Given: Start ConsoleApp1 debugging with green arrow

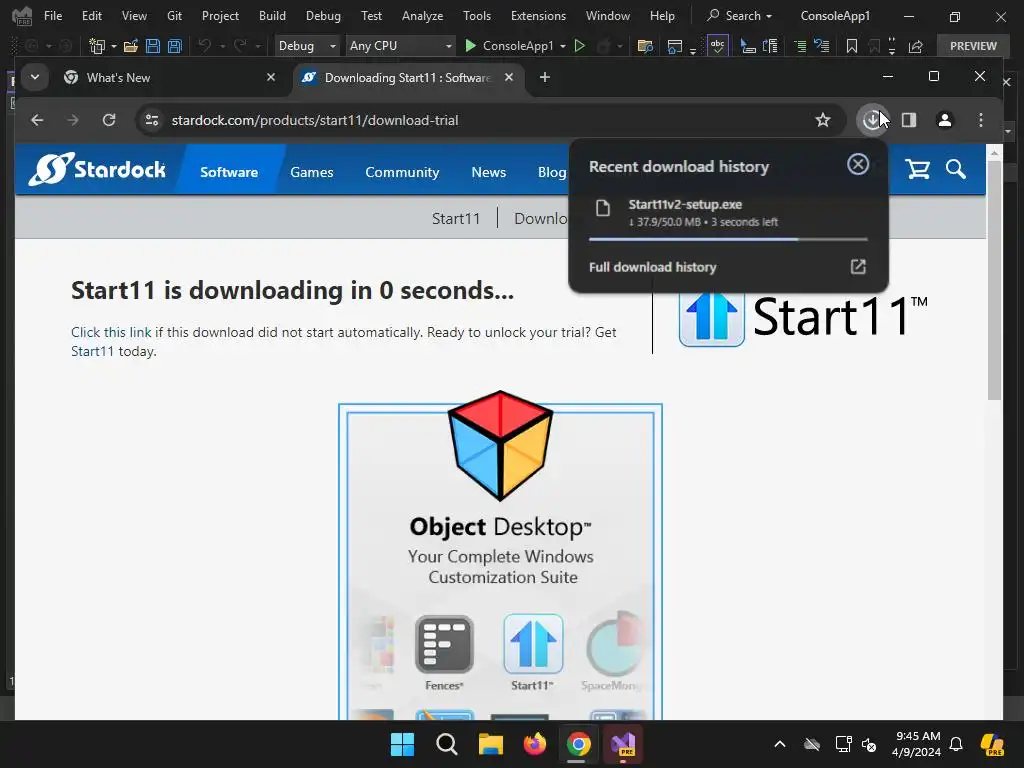Looking at the screenshot, I should (470, 46).
